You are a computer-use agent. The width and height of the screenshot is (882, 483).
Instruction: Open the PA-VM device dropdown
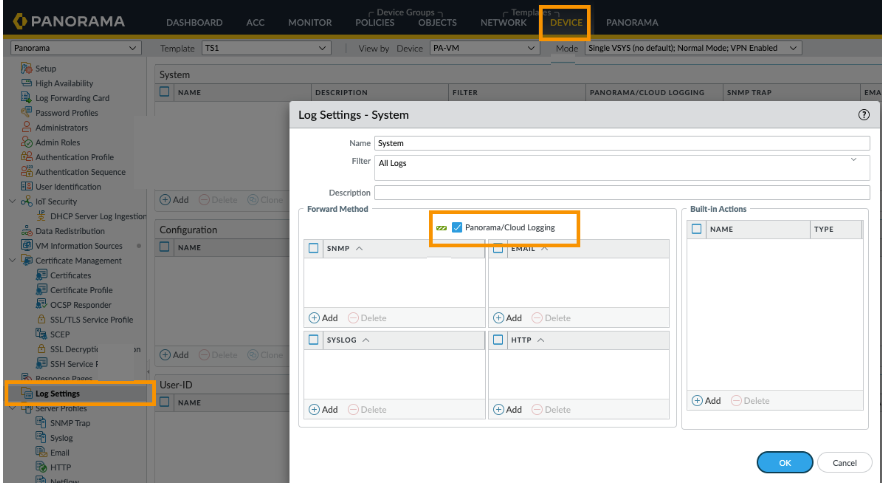[485, 48]
